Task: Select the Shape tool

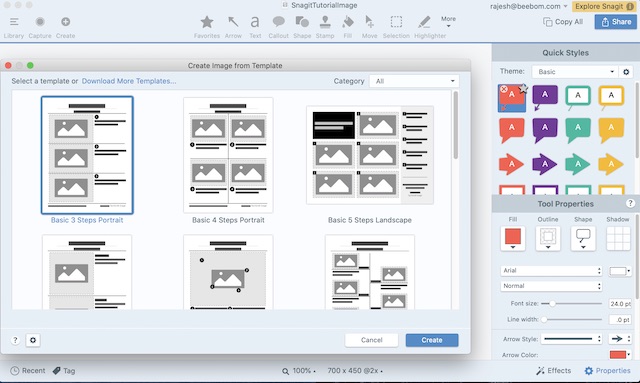Action: (x=302, y=22)
